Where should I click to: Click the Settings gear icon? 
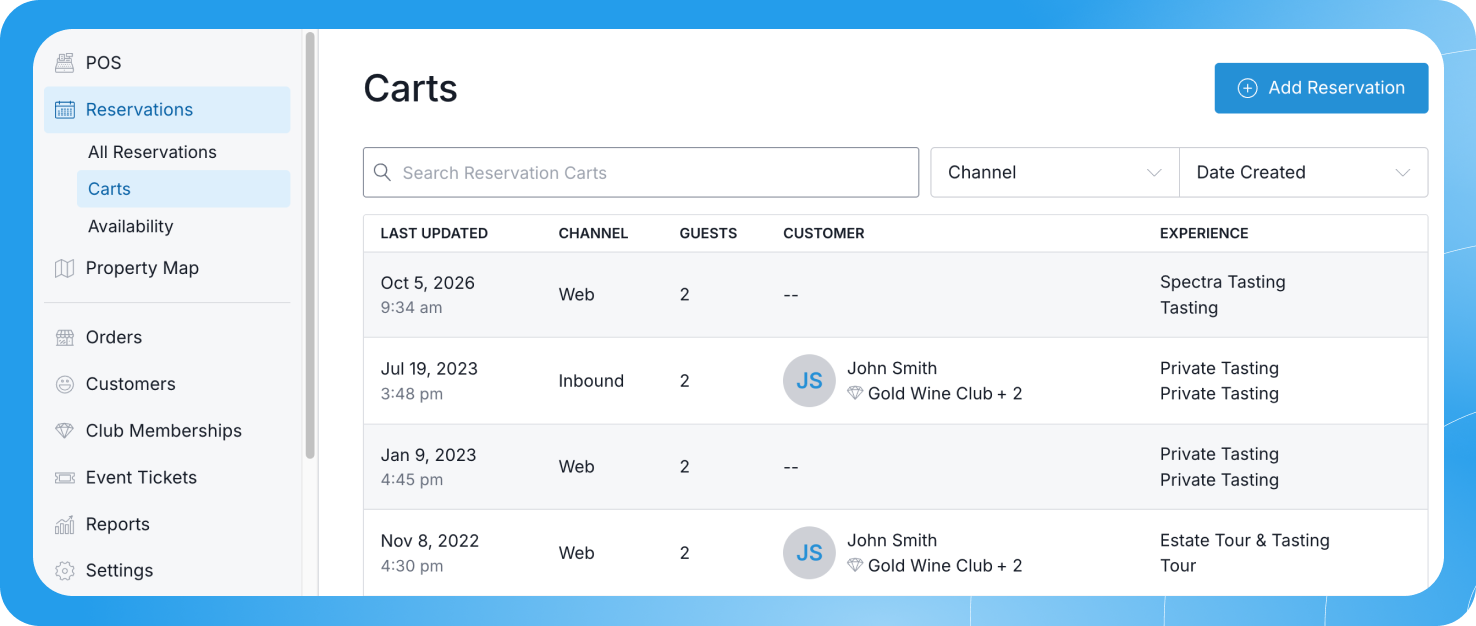click(65, 571)
